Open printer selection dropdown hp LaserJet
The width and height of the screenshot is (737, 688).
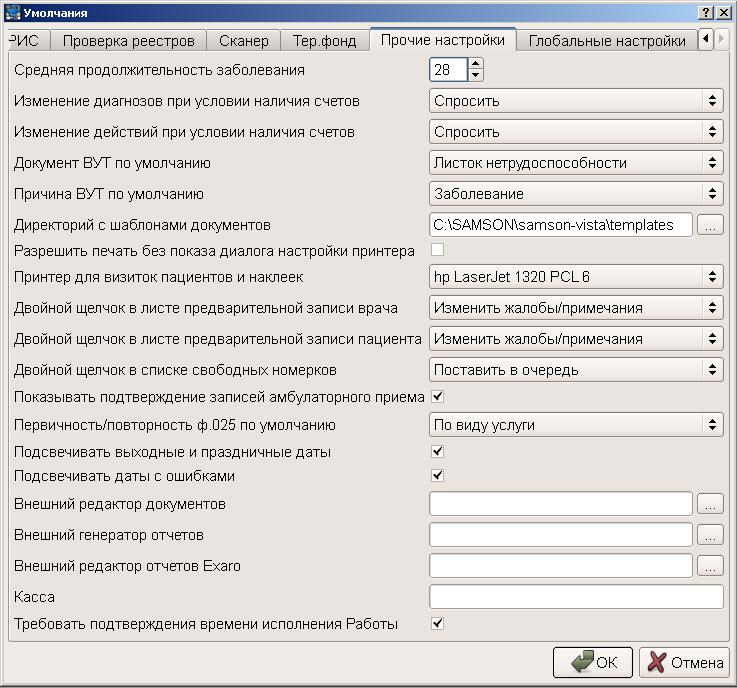pos(576,277)
